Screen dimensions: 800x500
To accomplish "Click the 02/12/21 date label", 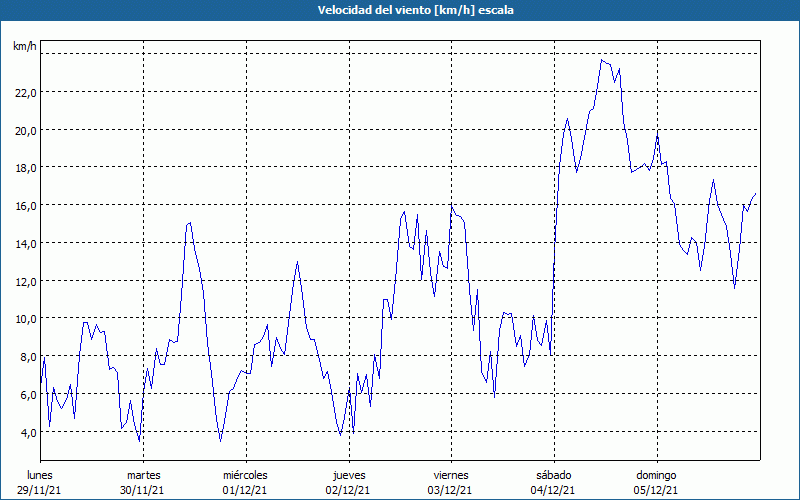I will tap(348, 490).
